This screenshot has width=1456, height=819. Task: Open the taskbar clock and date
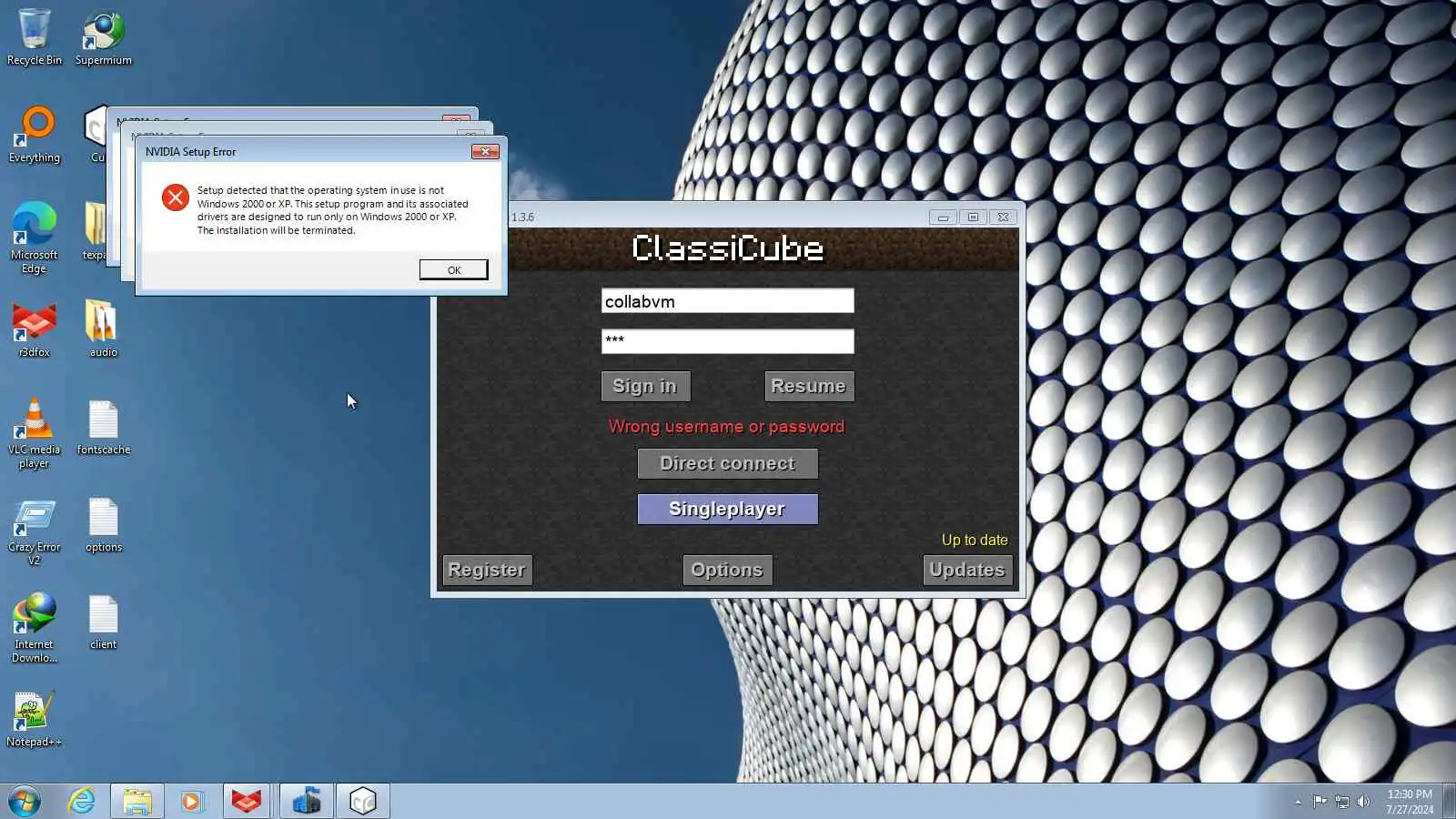tap(1410, 802)
